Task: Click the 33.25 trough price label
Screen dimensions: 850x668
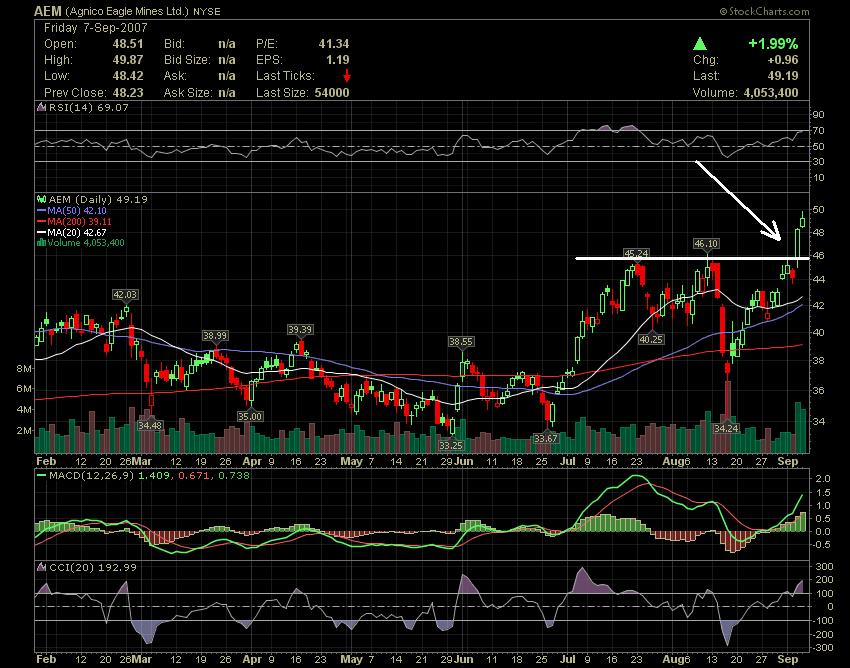Action: pyautogui.click(x=451, y=445)
